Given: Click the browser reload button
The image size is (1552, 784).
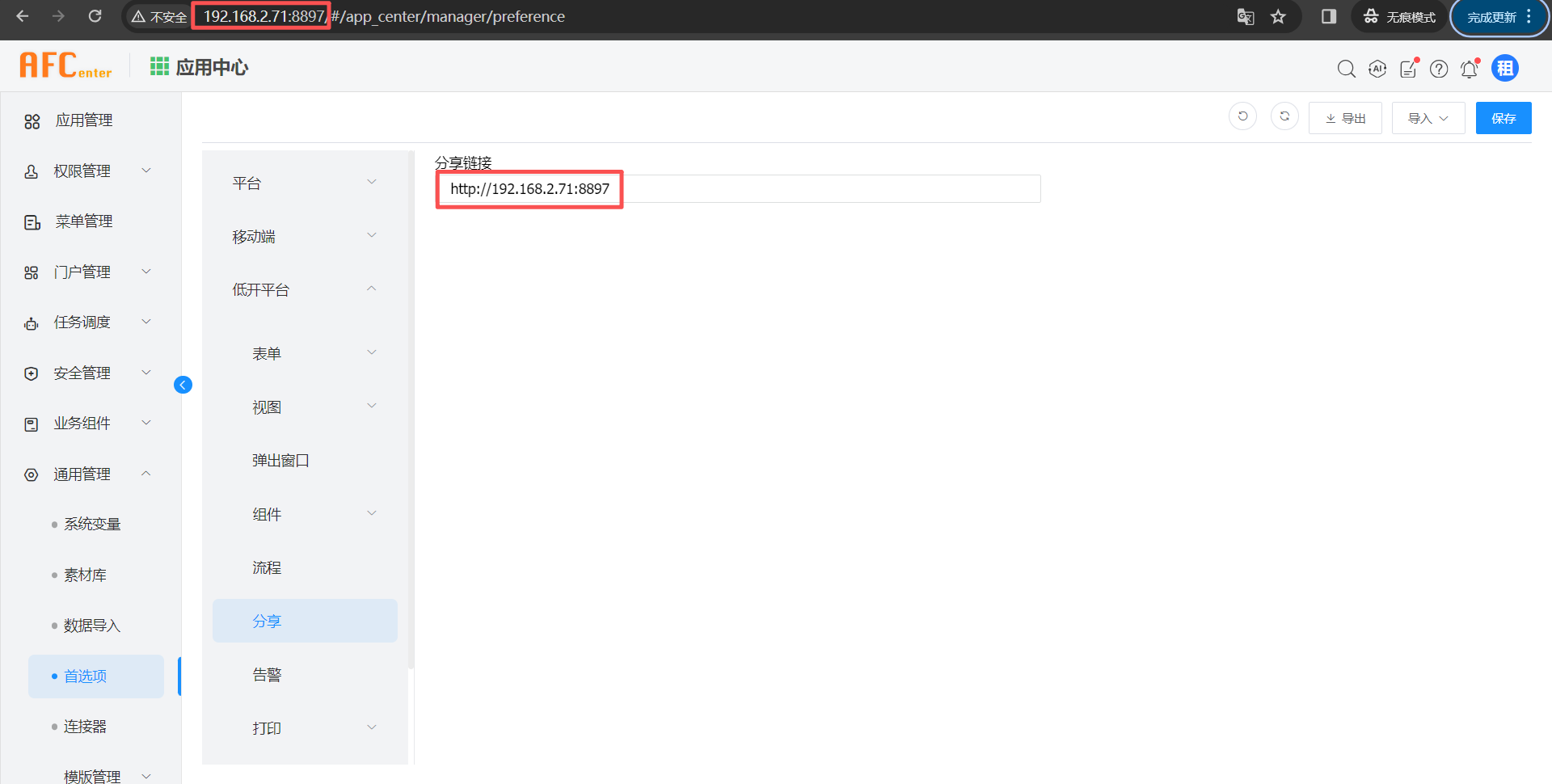Looking at the screenshot, I should 95,16.
